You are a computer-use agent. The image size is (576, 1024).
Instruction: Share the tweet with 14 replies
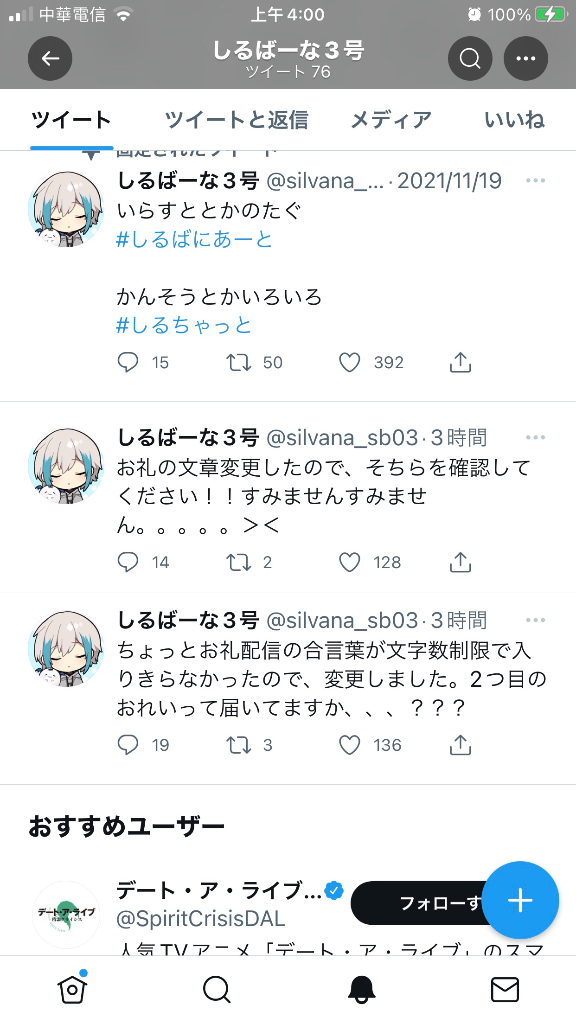coord(460,562)
